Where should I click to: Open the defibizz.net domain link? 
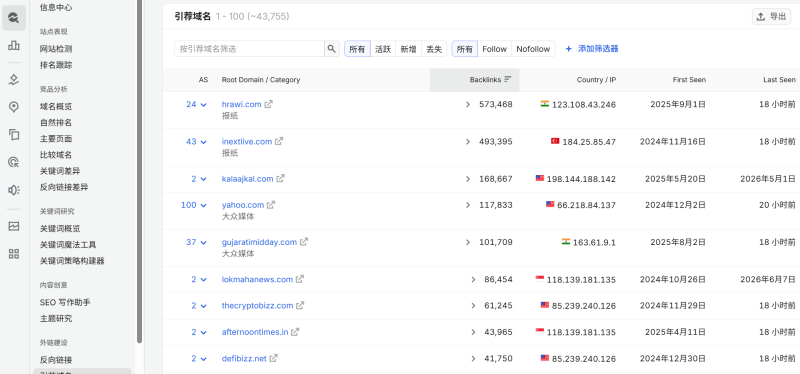(244, 358)
